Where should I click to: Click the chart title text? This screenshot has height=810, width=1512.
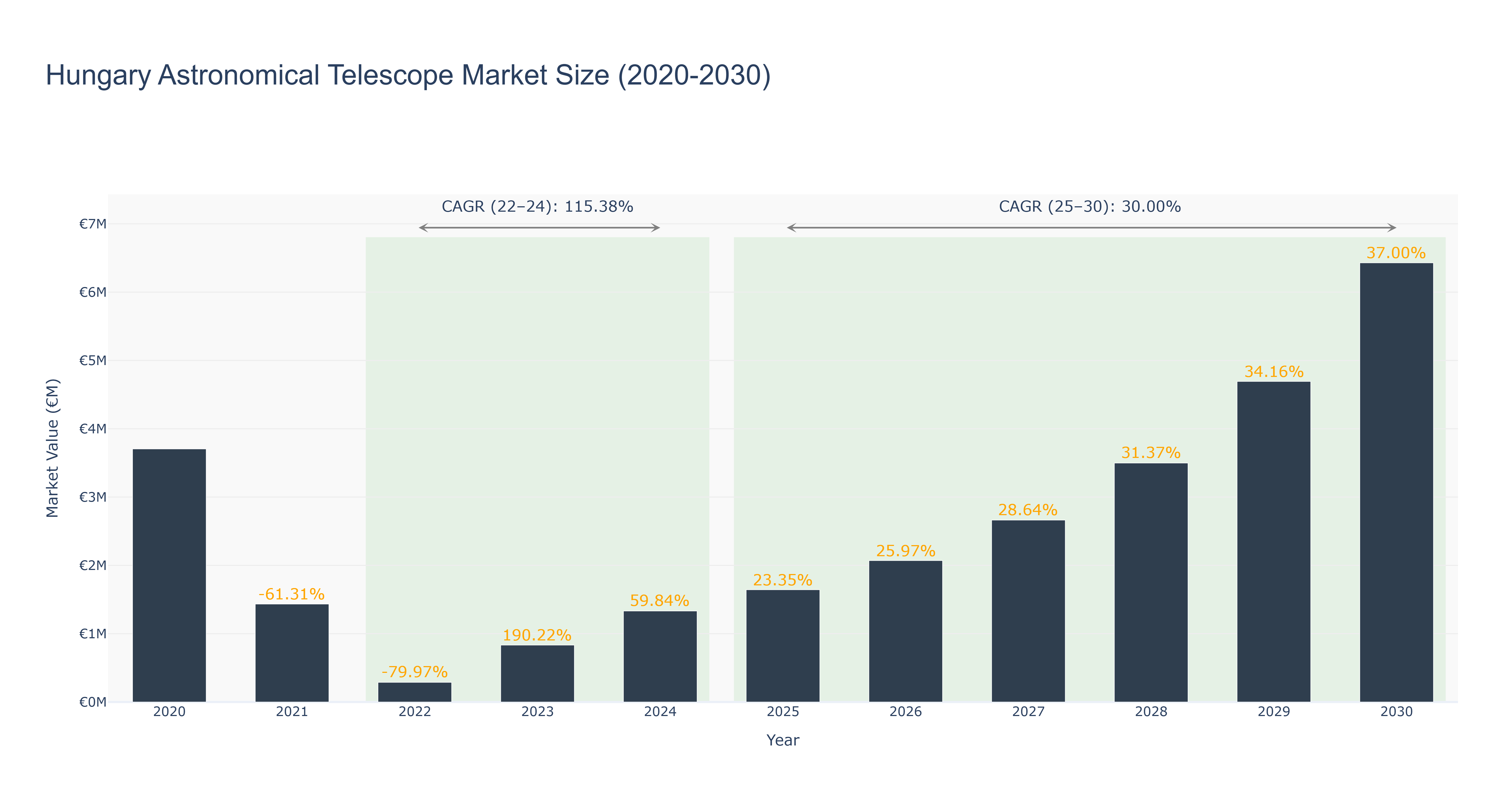point(408,75)
